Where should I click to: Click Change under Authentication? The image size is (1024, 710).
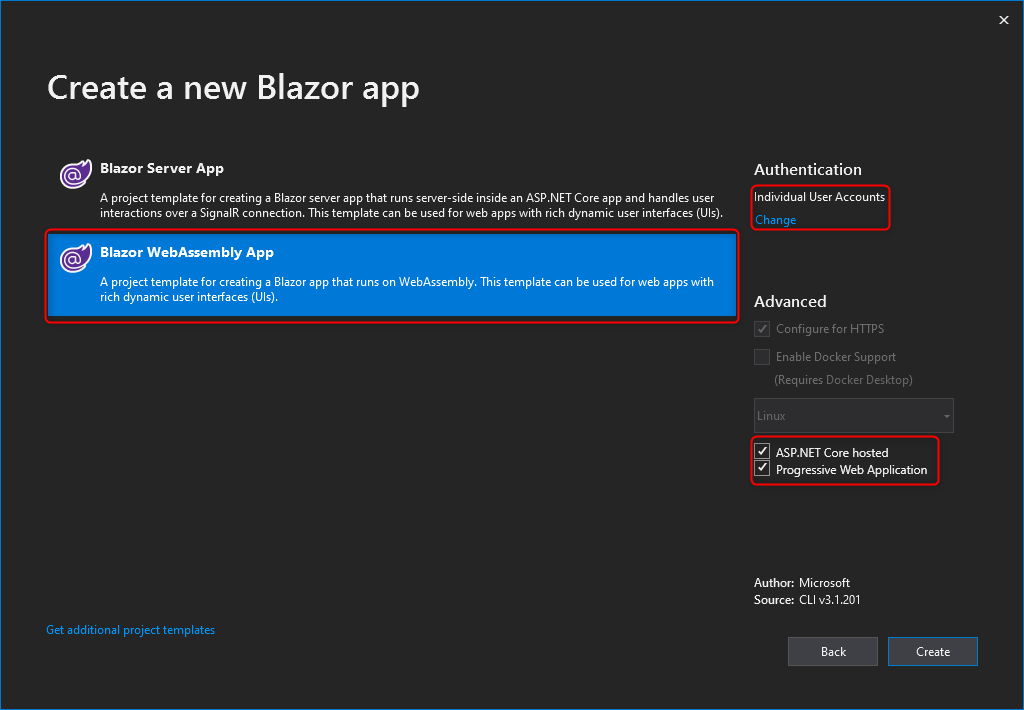pos(775,220)
